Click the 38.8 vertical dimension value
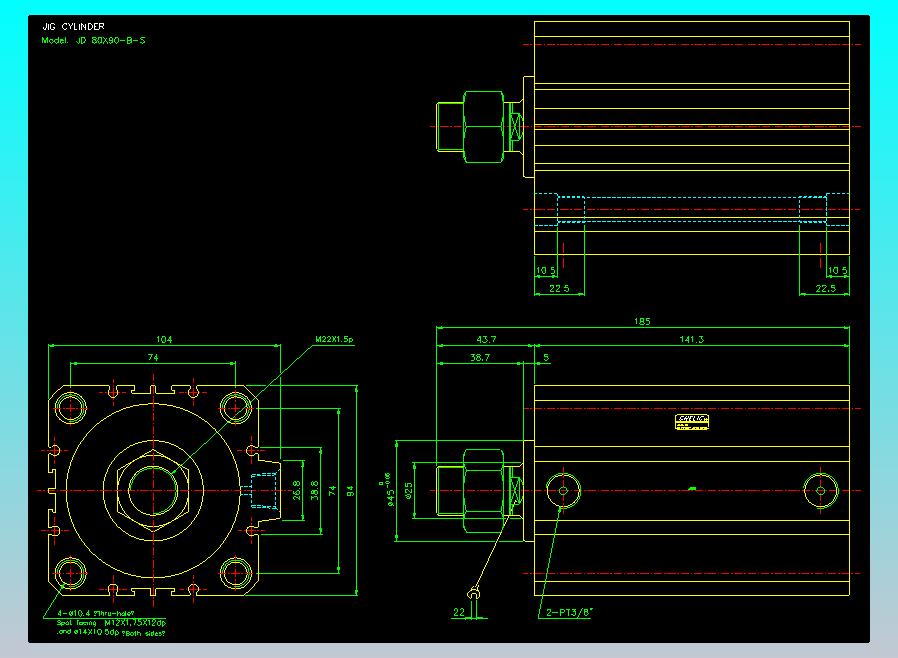 tap(314, 491)
